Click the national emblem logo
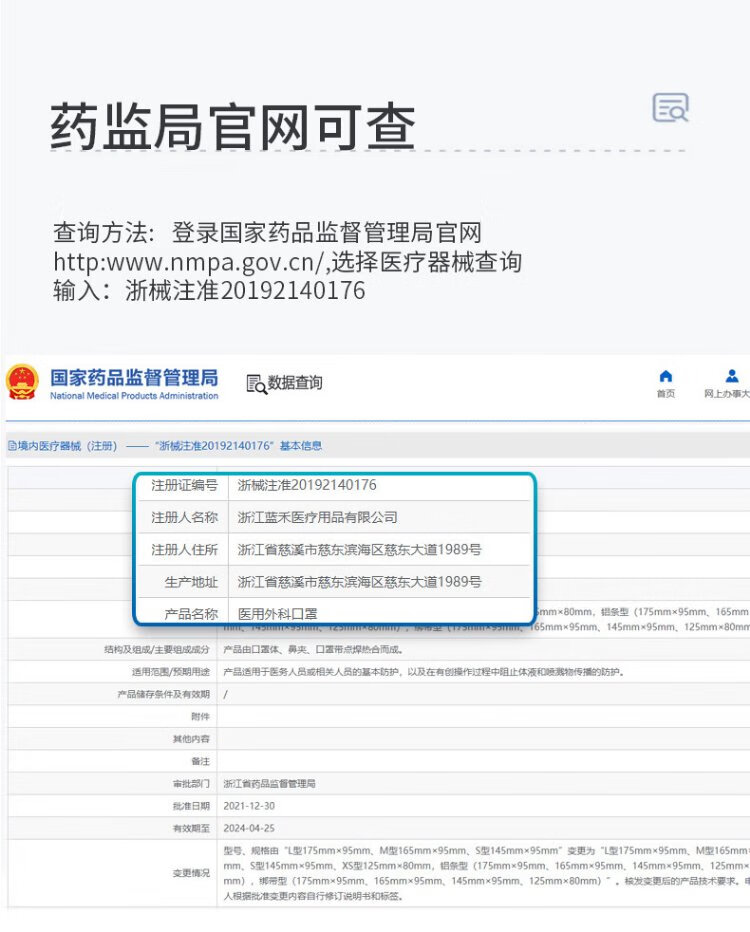 pyautogui.click(x=22, y=383)
